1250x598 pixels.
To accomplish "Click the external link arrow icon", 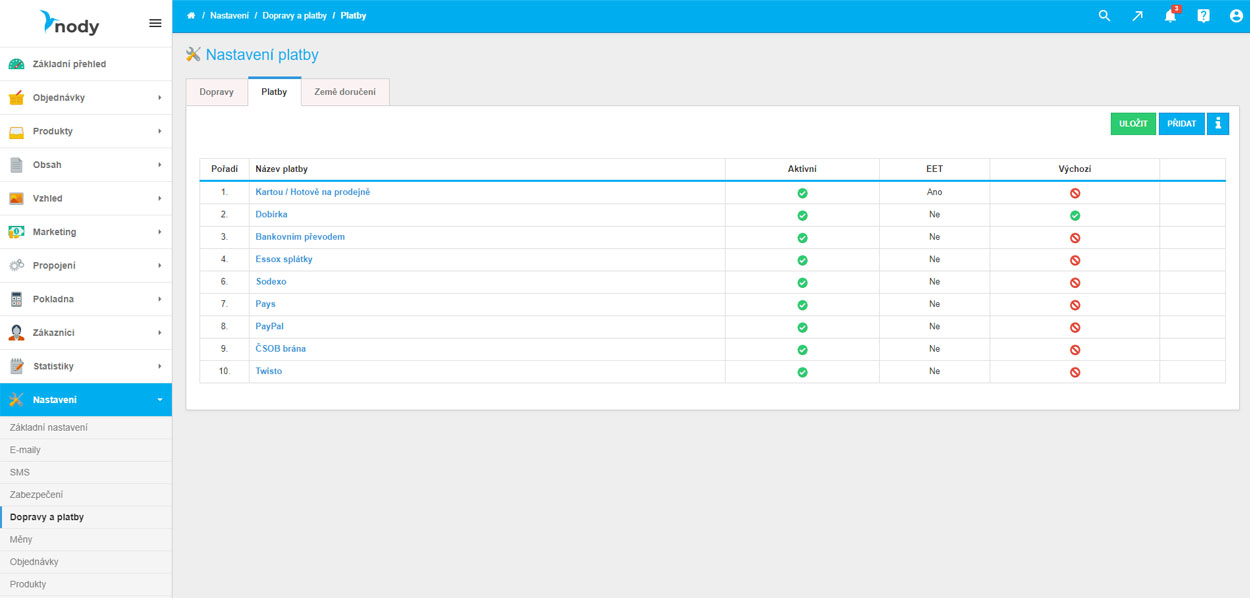I will [x=1137, y=16].
